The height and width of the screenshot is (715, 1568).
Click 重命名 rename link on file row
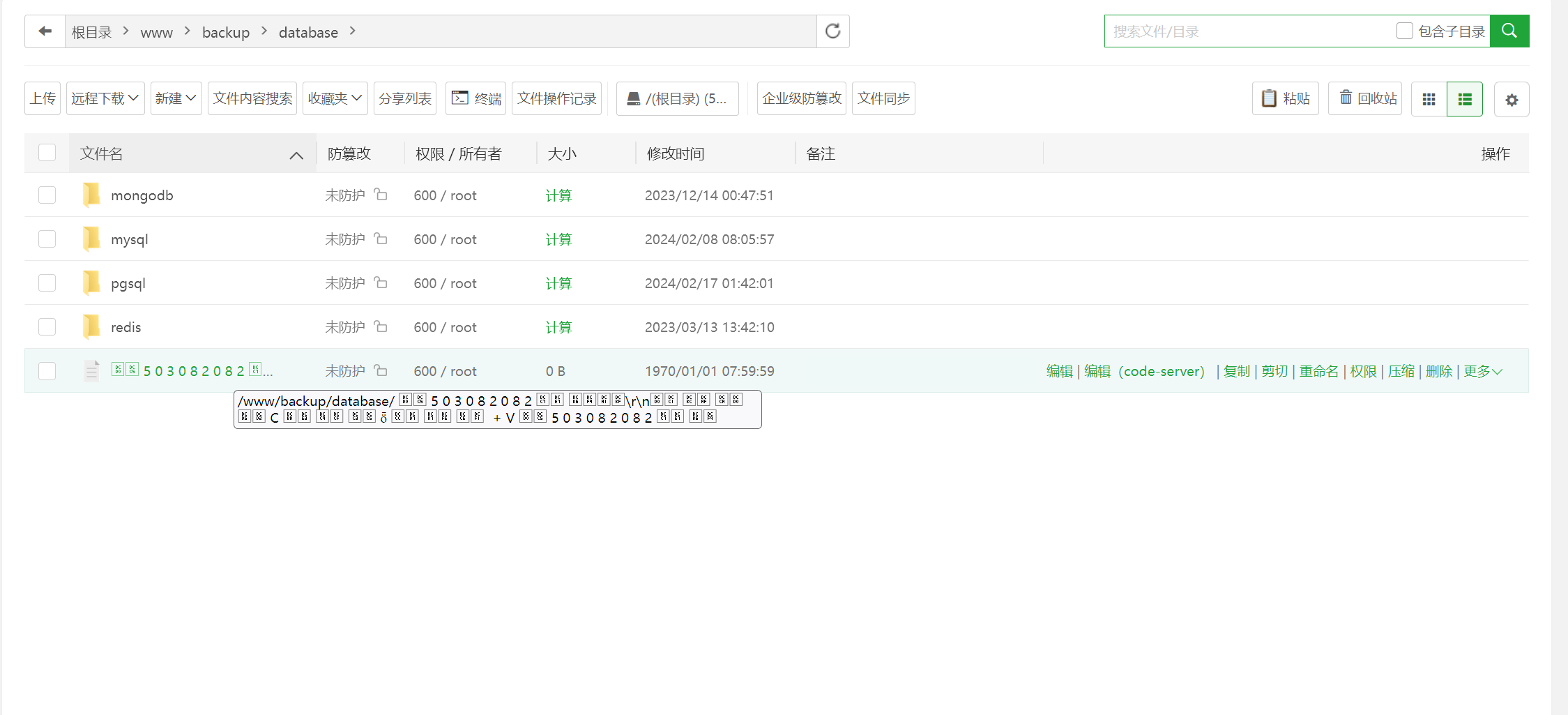[x=1319, y=371]
